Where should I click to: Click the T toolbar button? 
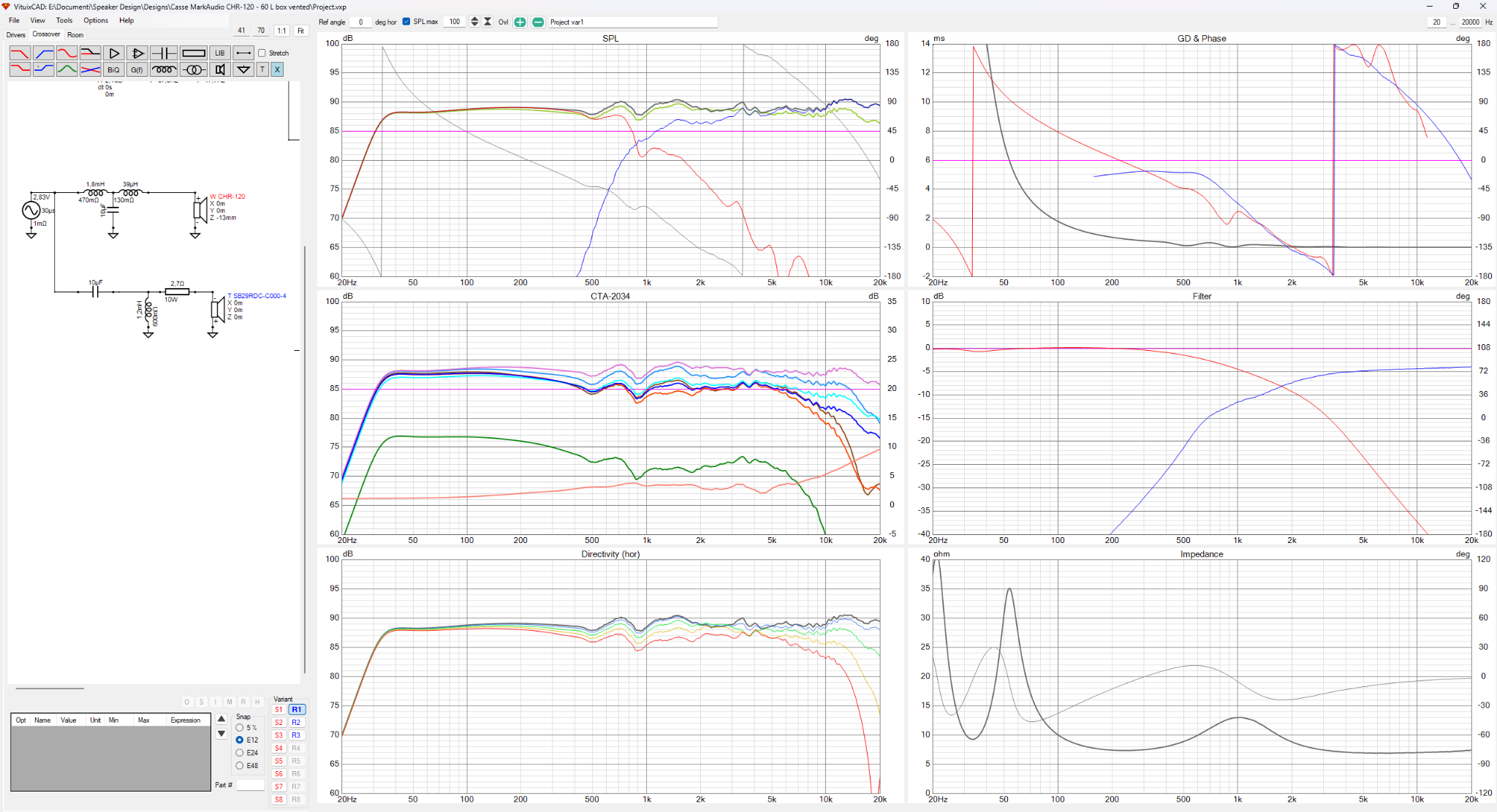(x=262, y=69)
